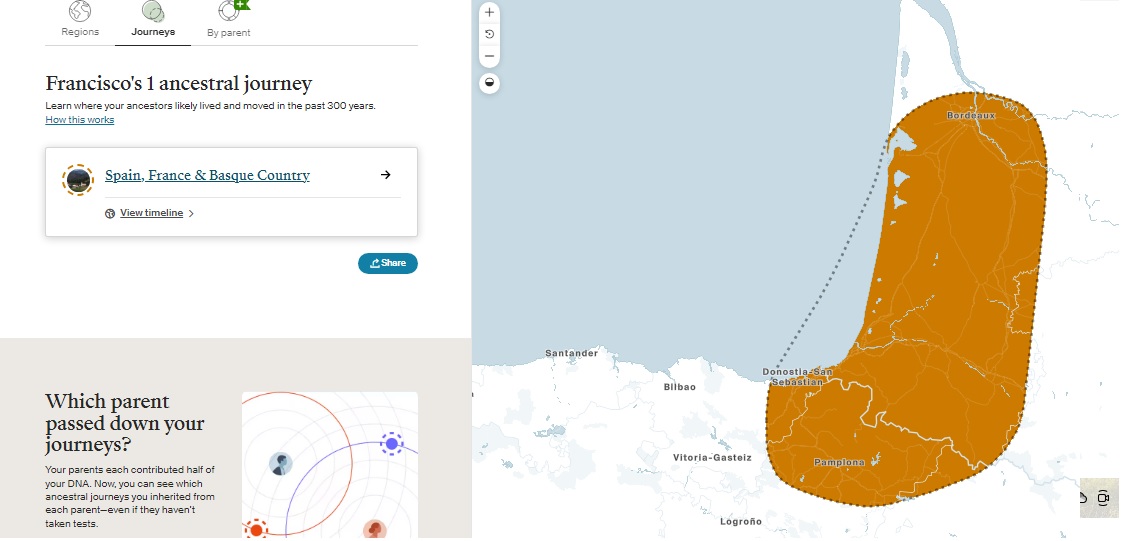Click the Bilbao label on the map
Viewport: 1139px width, 541px height.
click(x=680, y=387)
